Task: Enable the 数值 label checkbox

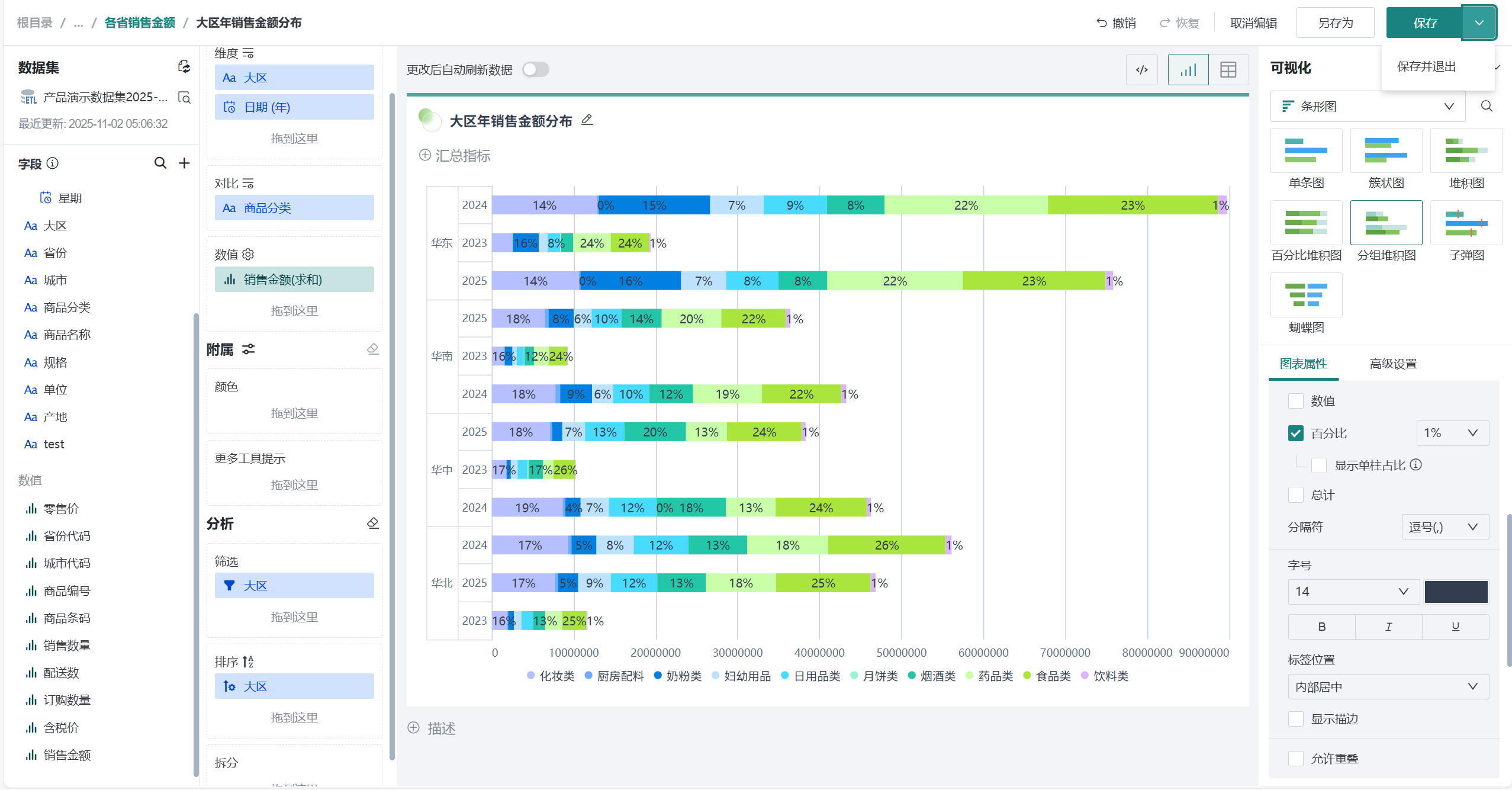Action: click(1296, 401)
